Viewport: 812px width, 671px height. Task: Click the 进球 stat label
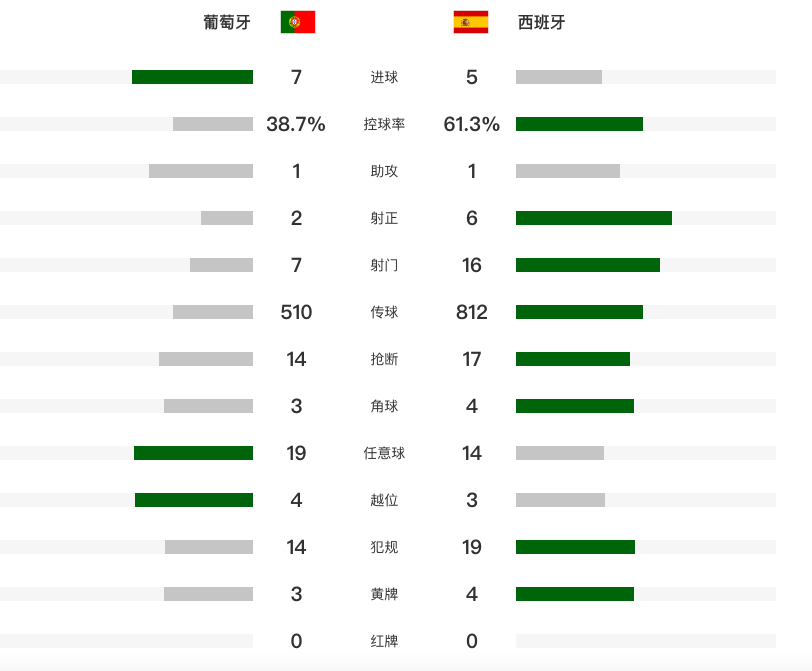click(384, 77)
